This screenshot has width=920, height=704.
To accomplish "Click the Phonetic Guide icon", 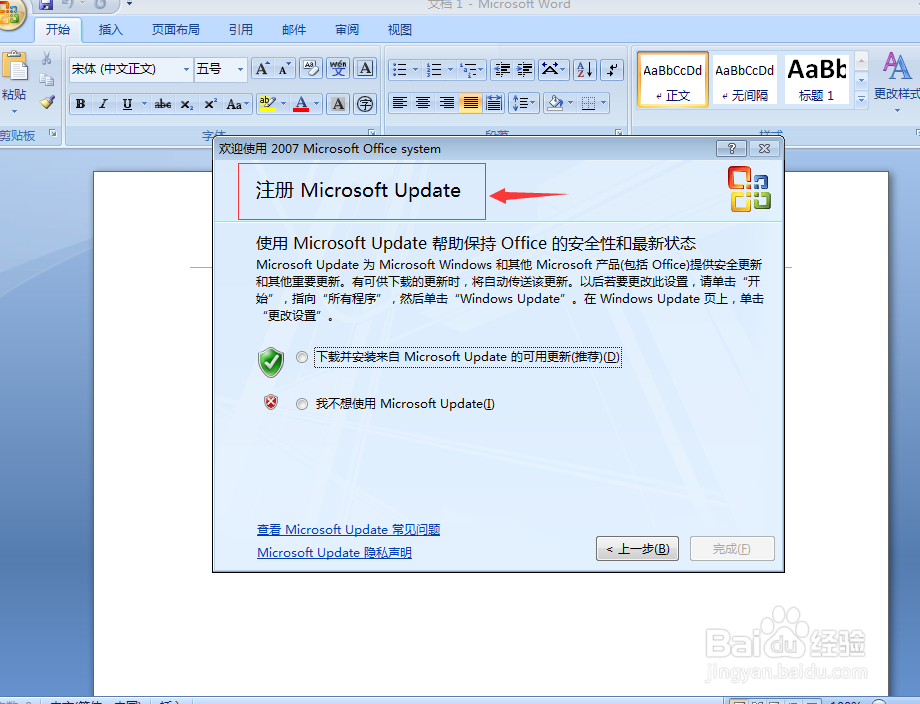I will pyautogui.click(x=338, y=69).
